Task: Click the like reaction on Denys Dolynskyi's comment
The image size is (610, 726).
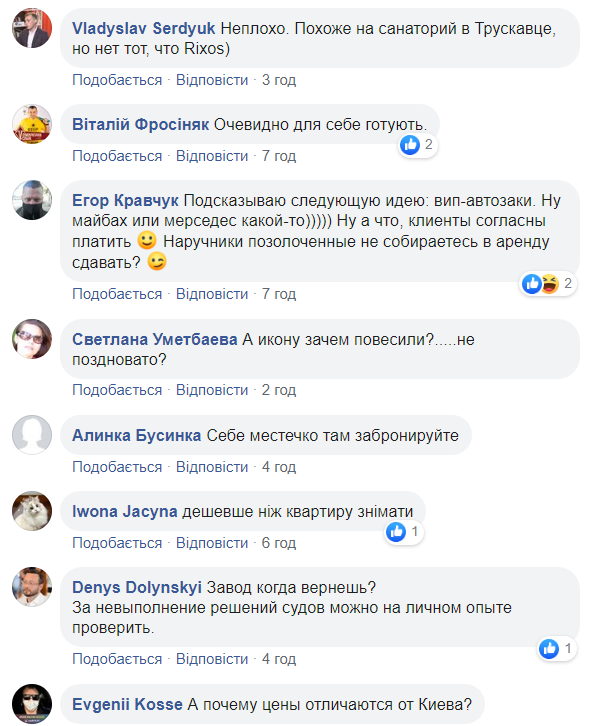Action: tap(549, 648)
